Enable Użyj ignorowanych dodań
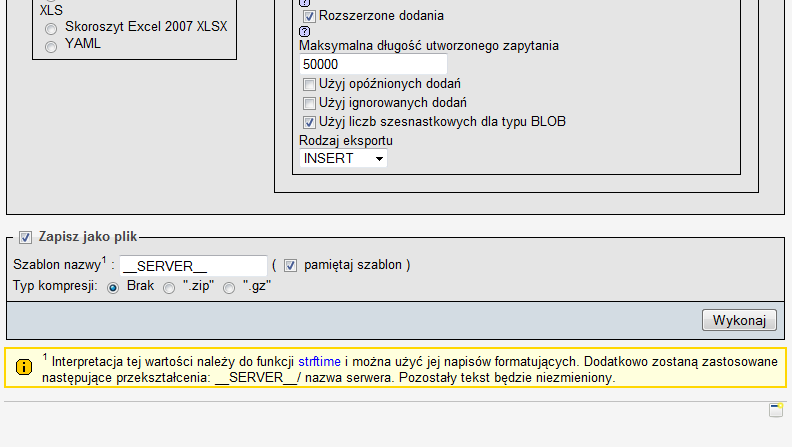This screenshot has width=792, height=447. point(309,103)
